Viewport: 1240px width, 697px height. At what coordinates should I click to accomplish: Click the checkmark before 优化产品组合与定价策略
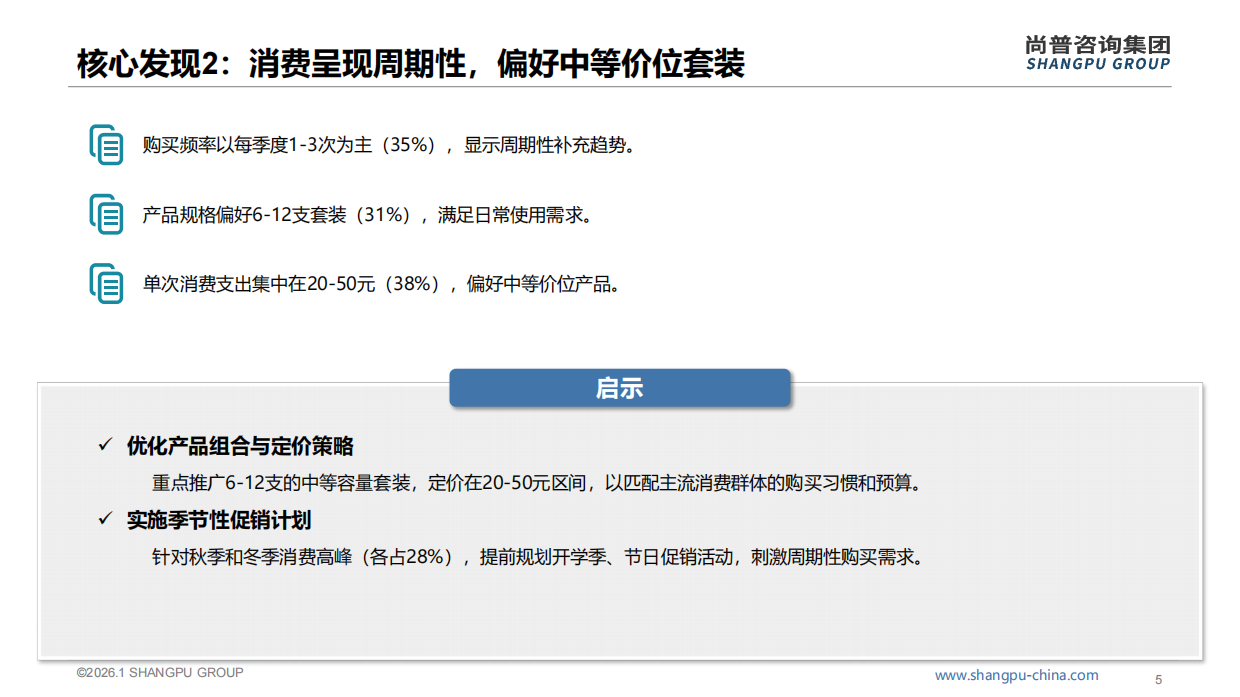[104, 445]
